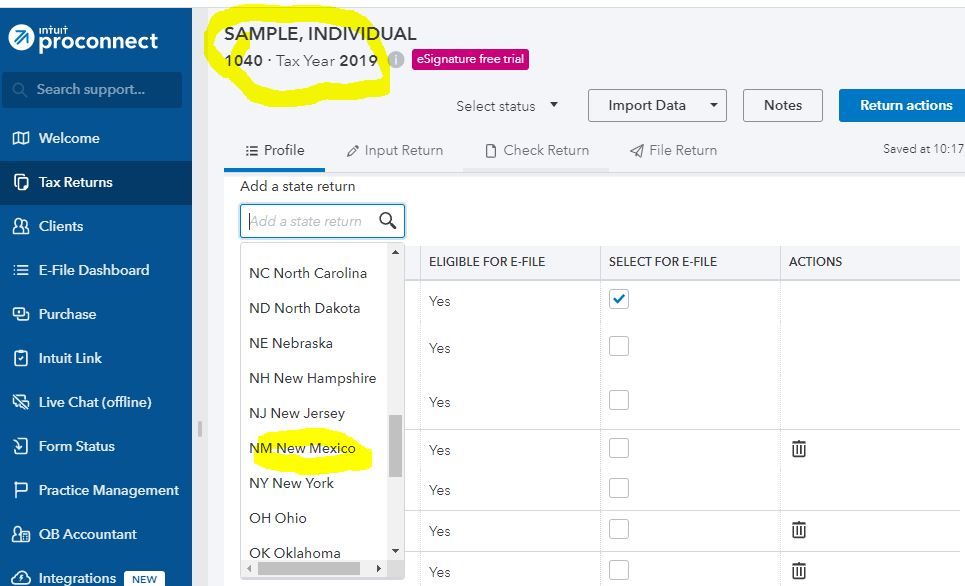Expand the Select status dropdown

[x=507, y=106]
